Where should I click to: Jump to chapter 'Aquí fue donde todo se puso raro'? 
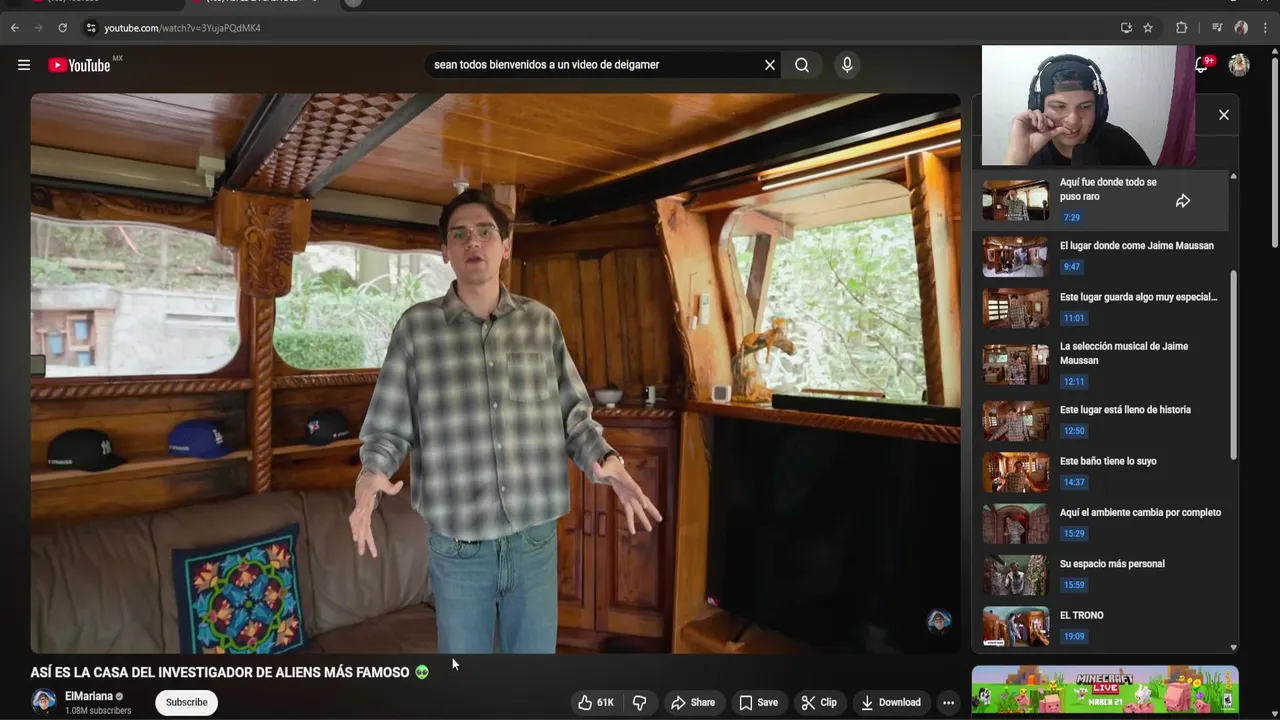click(x=1099, y=201)
